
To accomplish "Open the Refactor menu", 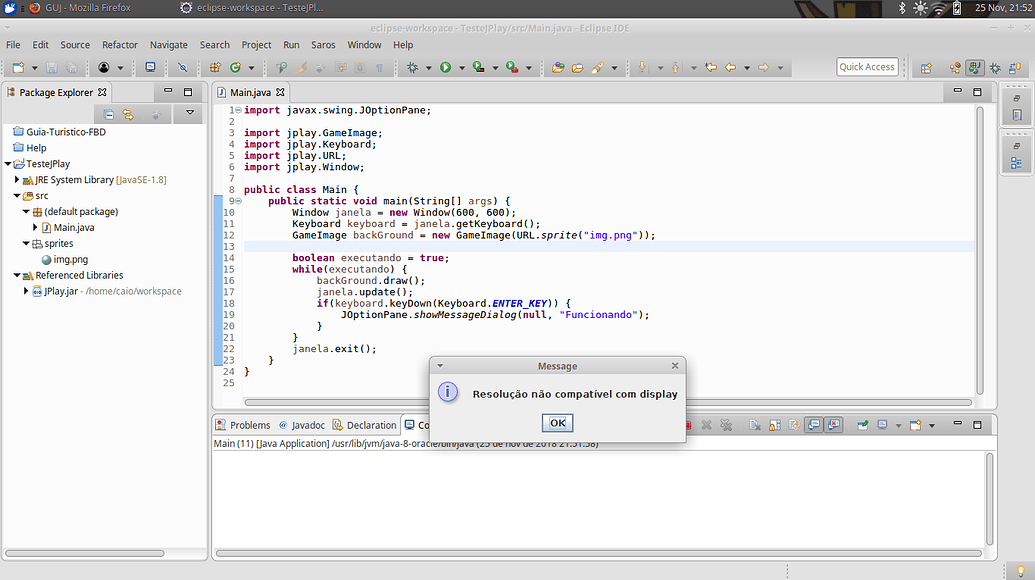I will pos(120,45).
